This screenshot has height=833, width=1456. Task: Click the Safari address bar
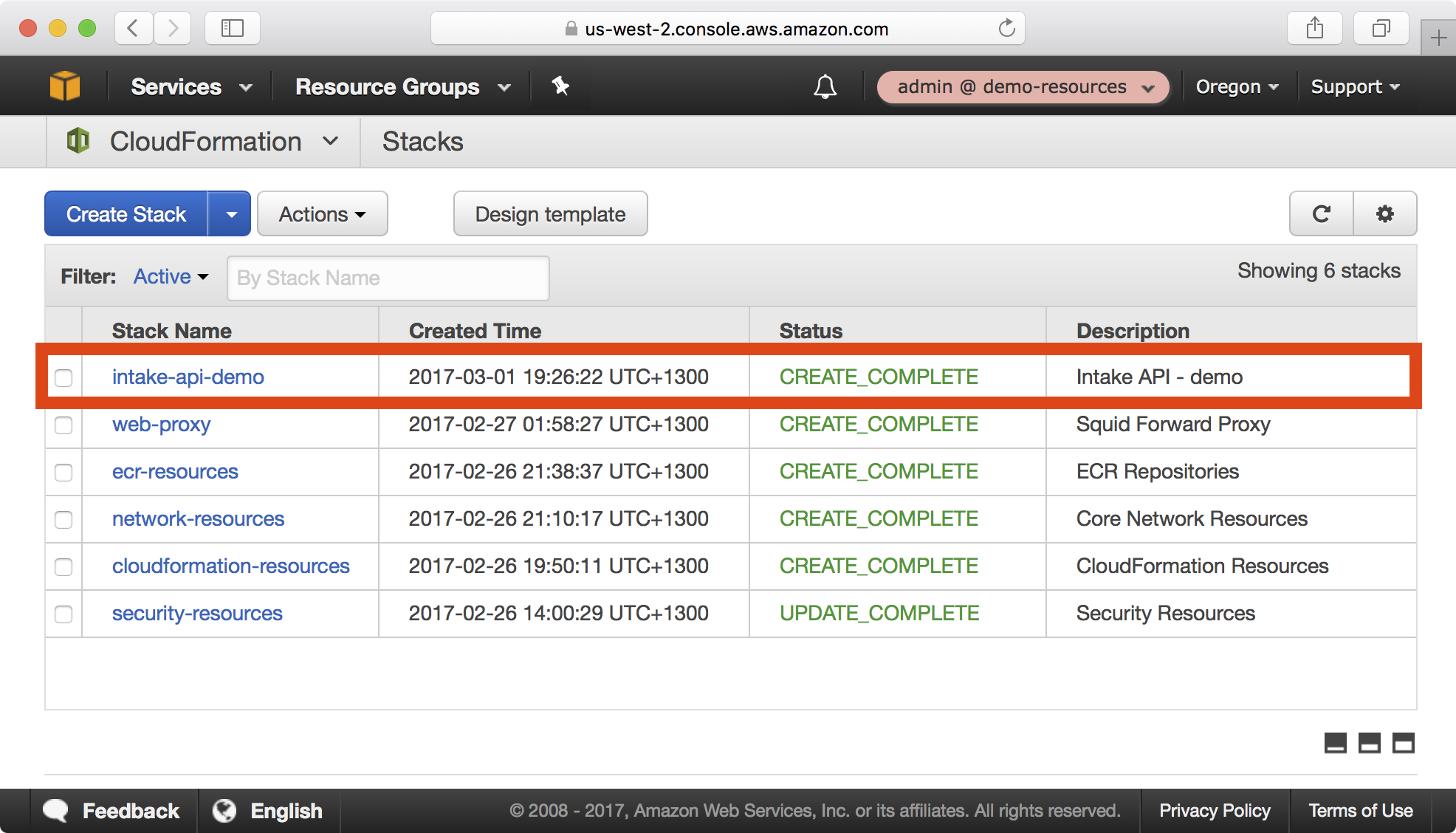[x=727, y=29]
